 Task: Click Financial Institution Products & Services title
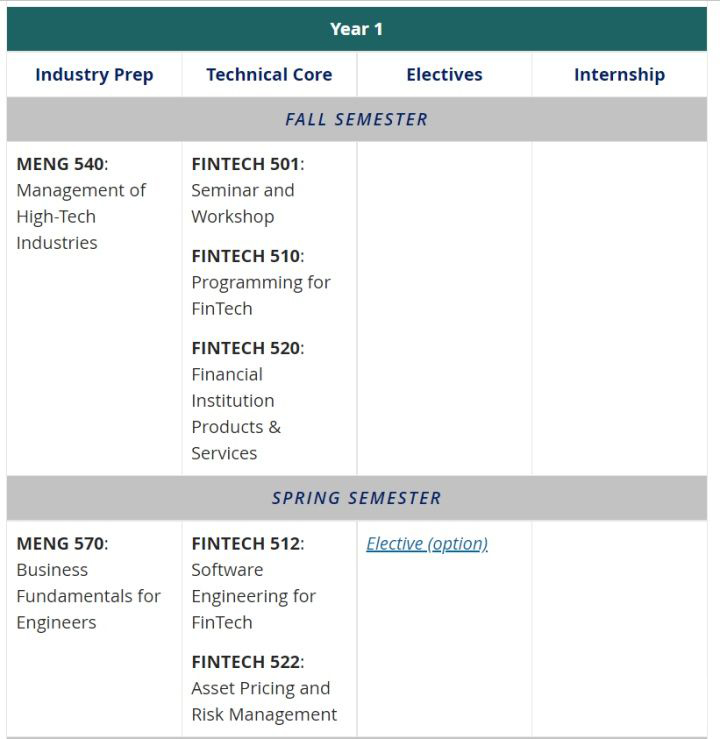point(235,414)
